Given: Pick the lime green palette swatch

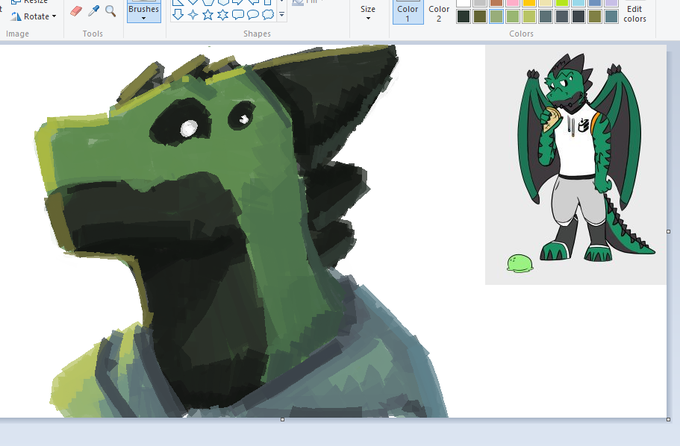Looking at the screenshot, I should pyautogui.click(x=562, y=3).
